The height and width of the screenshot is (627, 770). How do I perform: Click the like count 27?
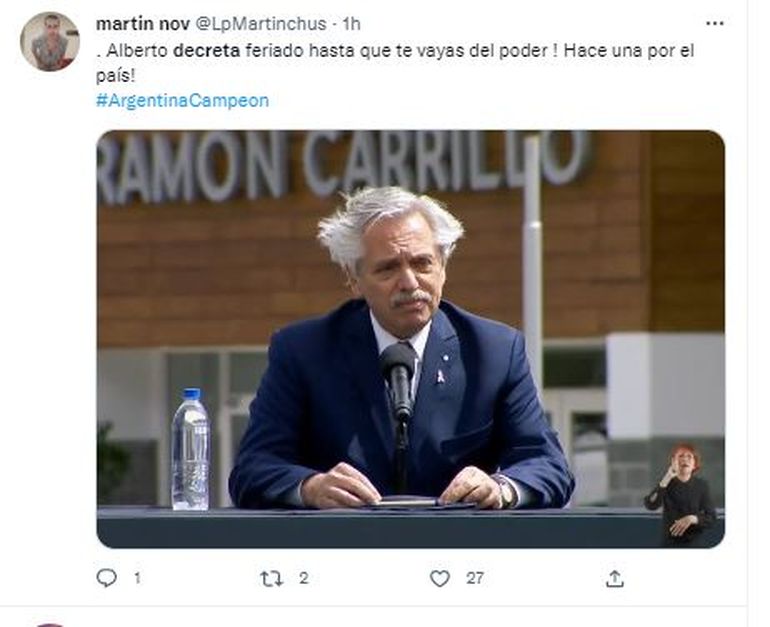(x=475, y=578)
